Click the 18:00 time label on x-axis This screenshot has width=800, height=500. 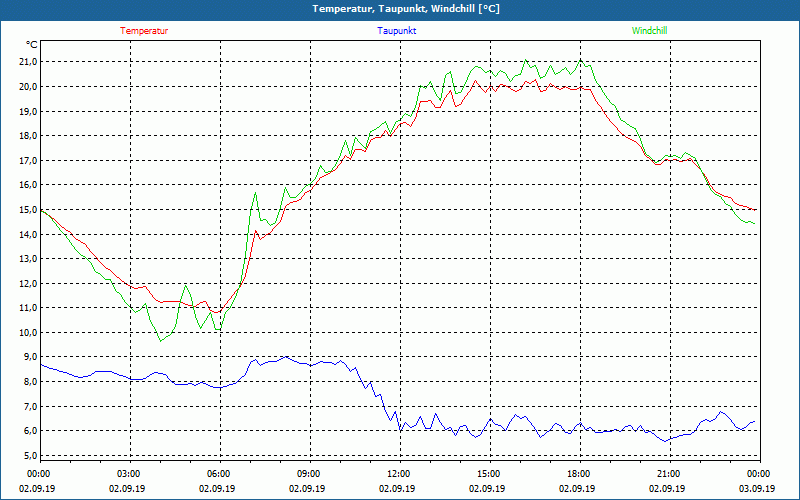point(578,474)
